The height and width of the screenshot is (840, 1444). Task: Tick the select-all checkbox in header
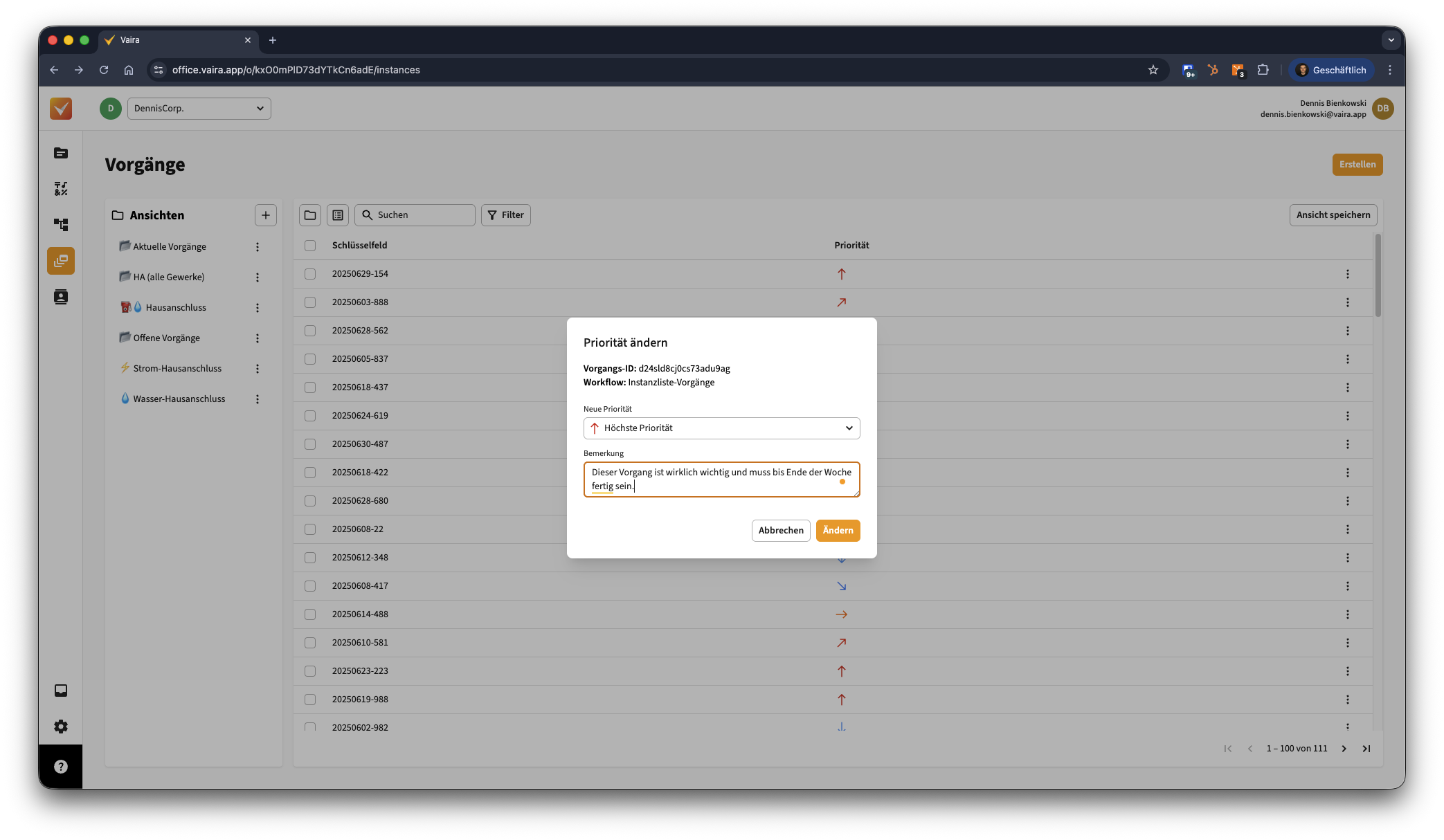(x=310, y=246)
